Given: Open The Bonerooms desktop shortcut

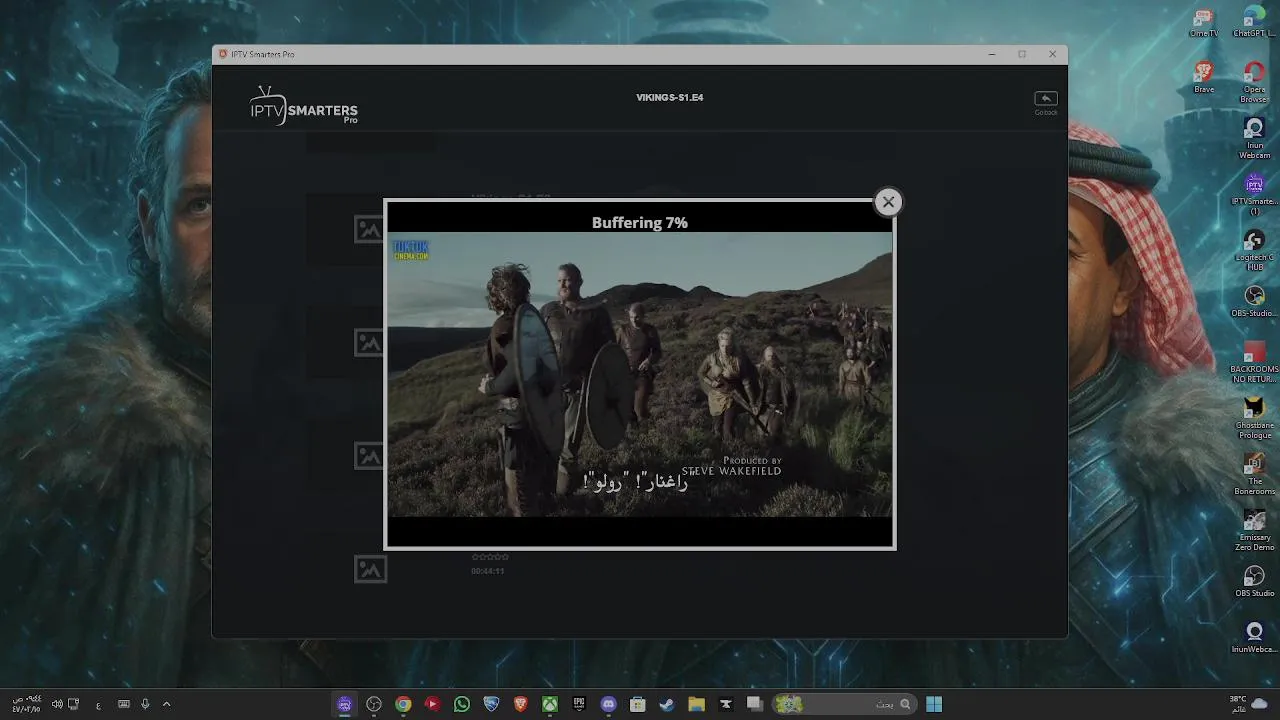Looking at the screenshot, I should pyautogui.click(x=1254, y=474).
